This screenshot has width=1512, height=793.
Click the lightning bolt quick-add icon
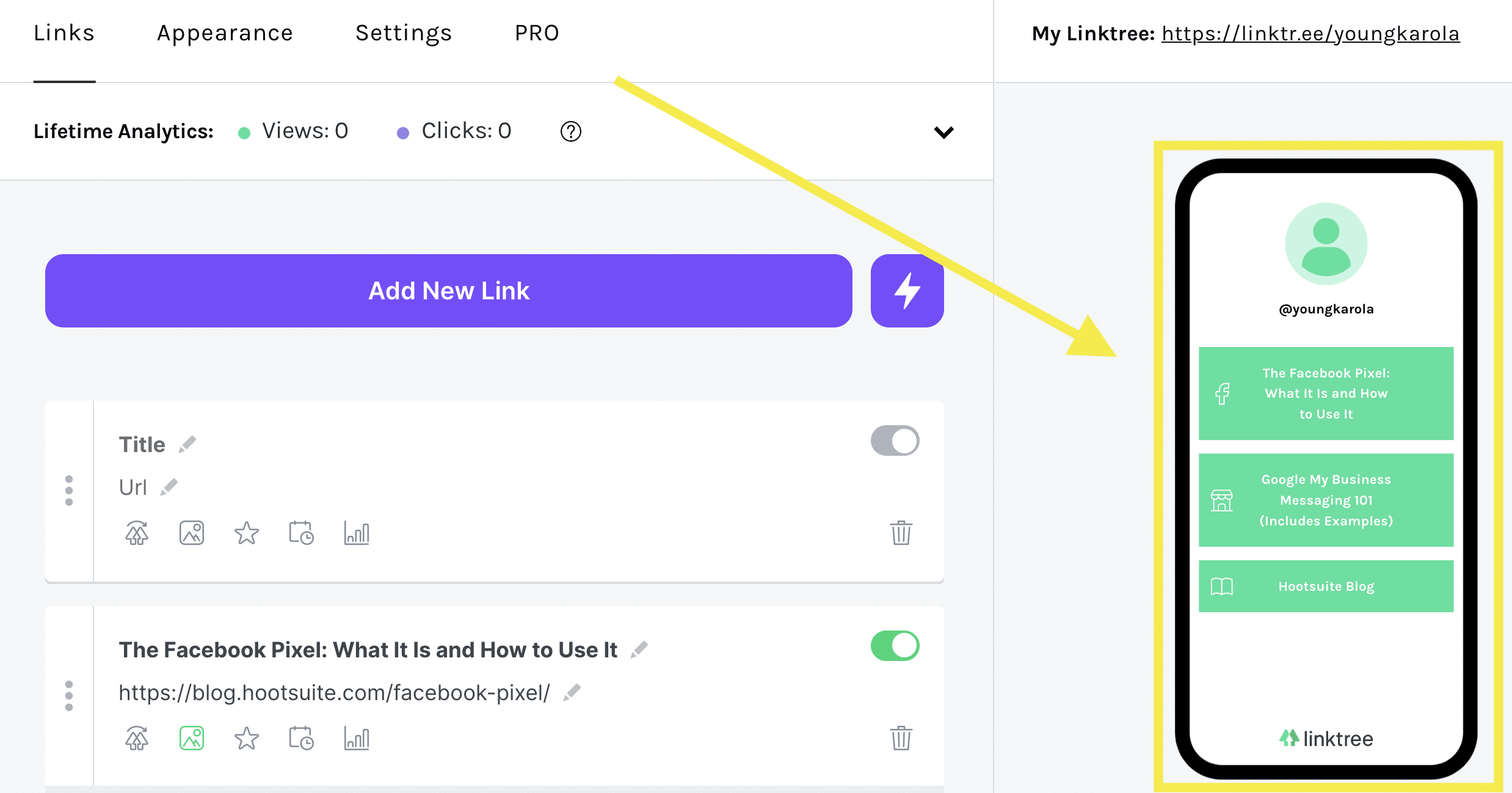(908, 292)
